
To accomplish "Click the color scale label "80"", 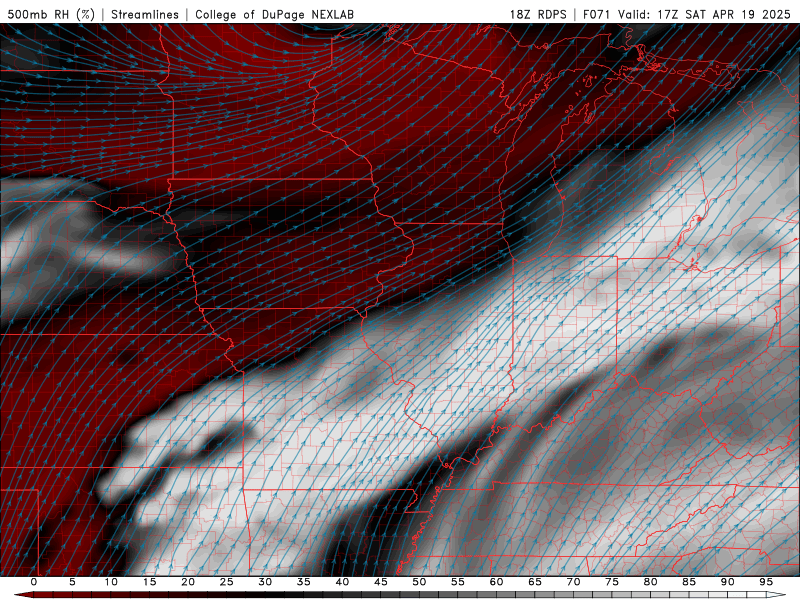I will [x=650, y=582].
